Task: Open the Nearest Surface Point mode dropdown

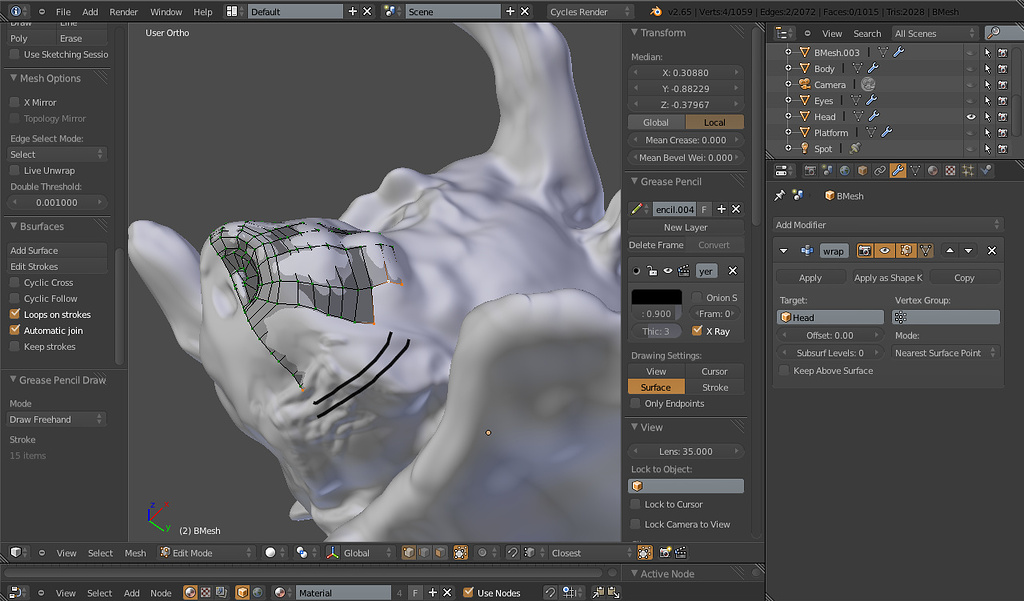Action: pyautogui.click(x=945, y=353)
